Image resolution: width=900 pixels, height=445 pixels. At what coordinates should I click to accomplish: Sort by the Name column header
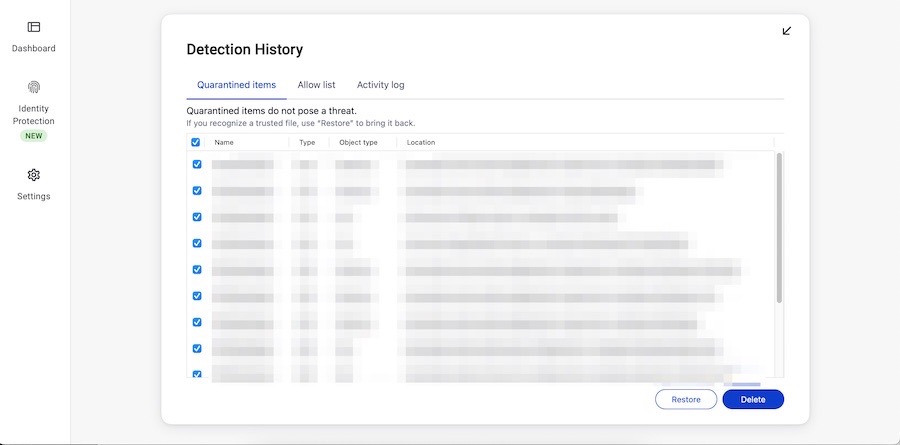(224, 142)
